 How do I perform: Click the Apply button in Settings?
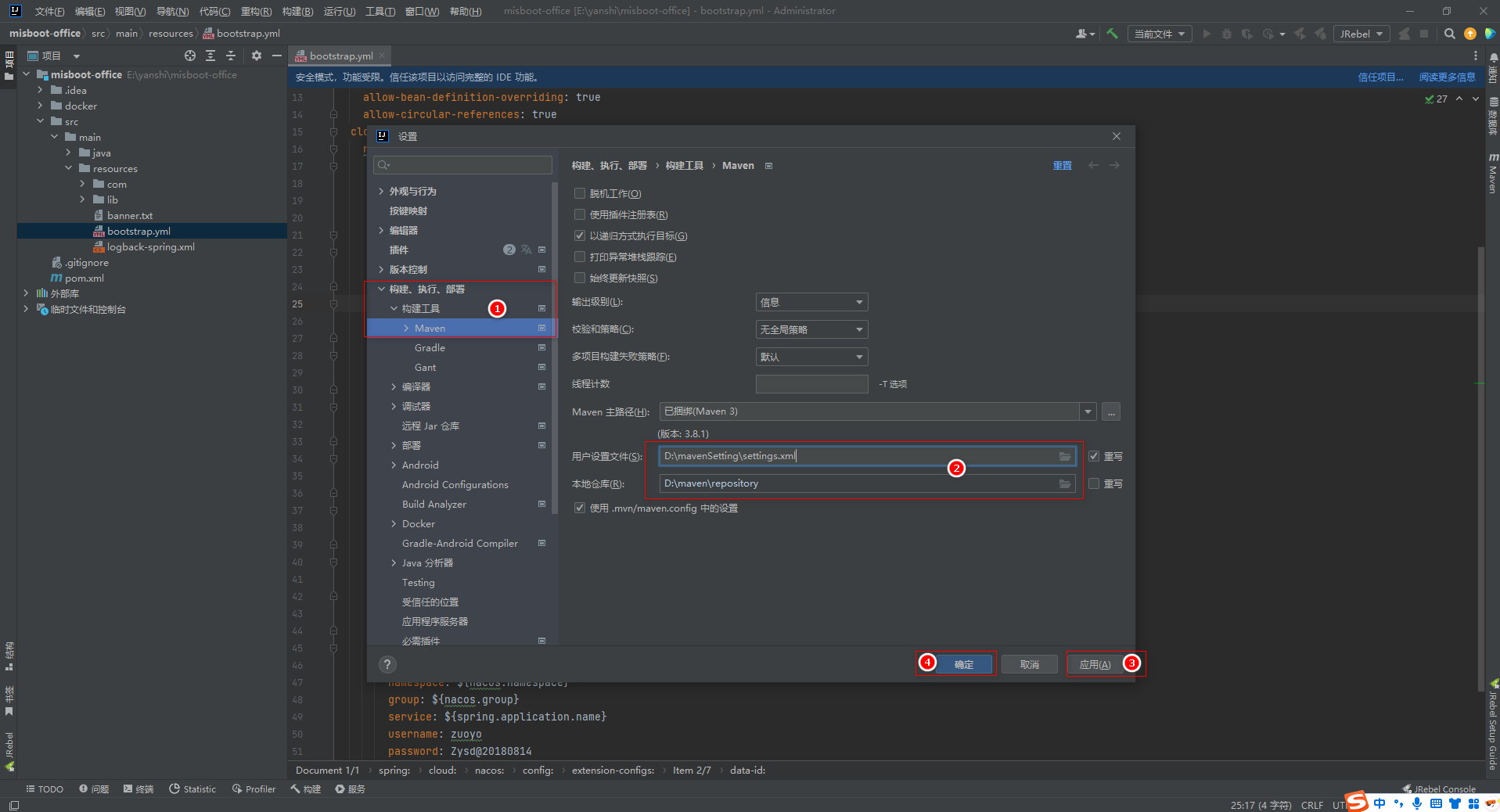(1095, 664)
